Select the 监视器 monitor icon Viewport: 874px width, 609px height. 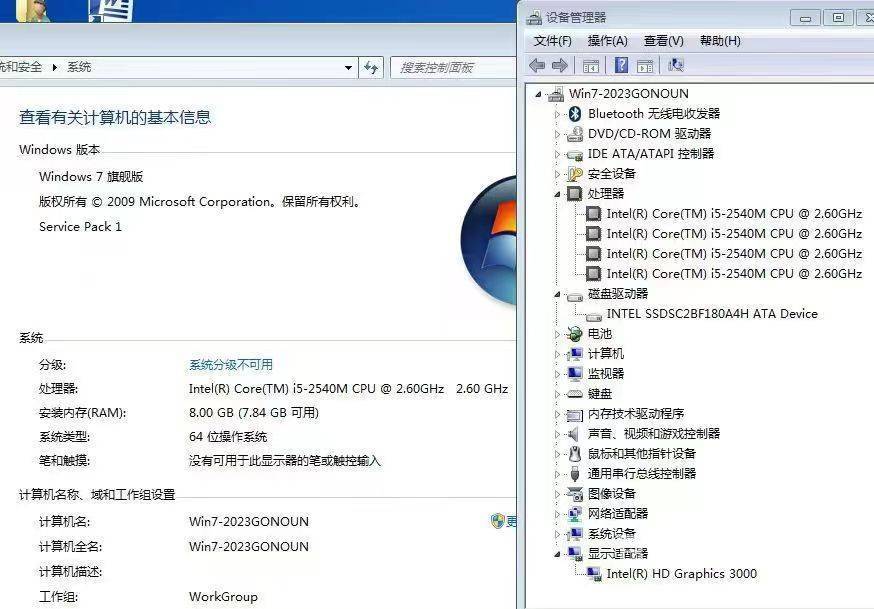click(575, 374)
